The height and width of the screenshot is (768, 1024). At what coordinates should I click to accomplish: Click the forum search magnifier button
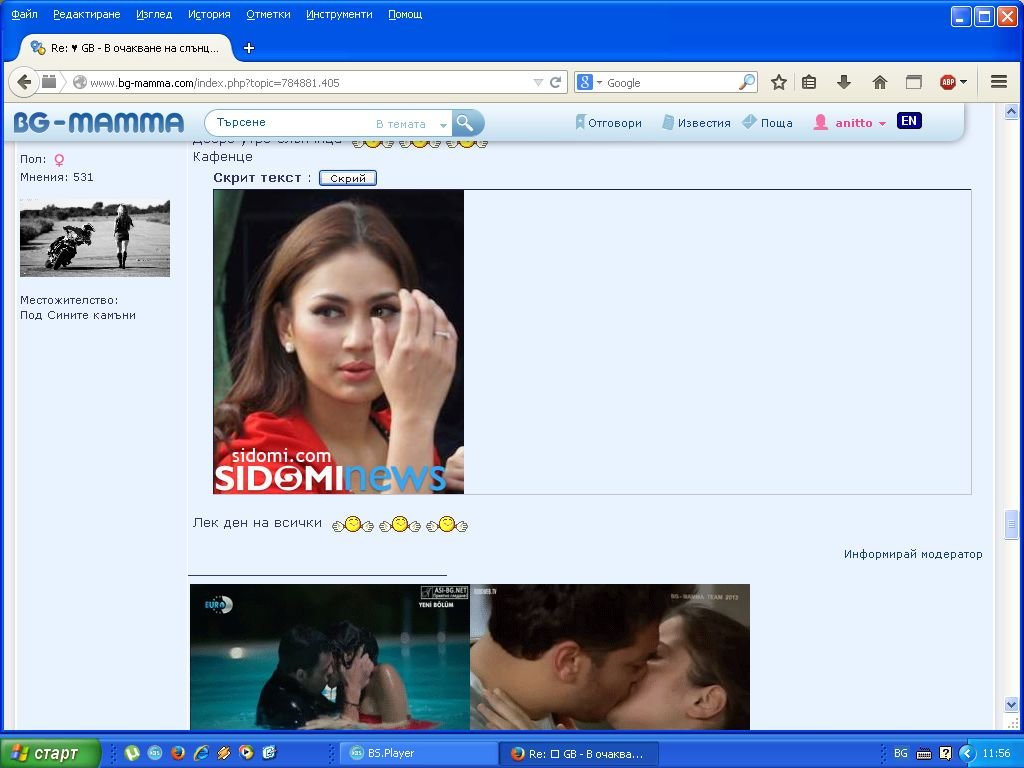coord(465,123)
